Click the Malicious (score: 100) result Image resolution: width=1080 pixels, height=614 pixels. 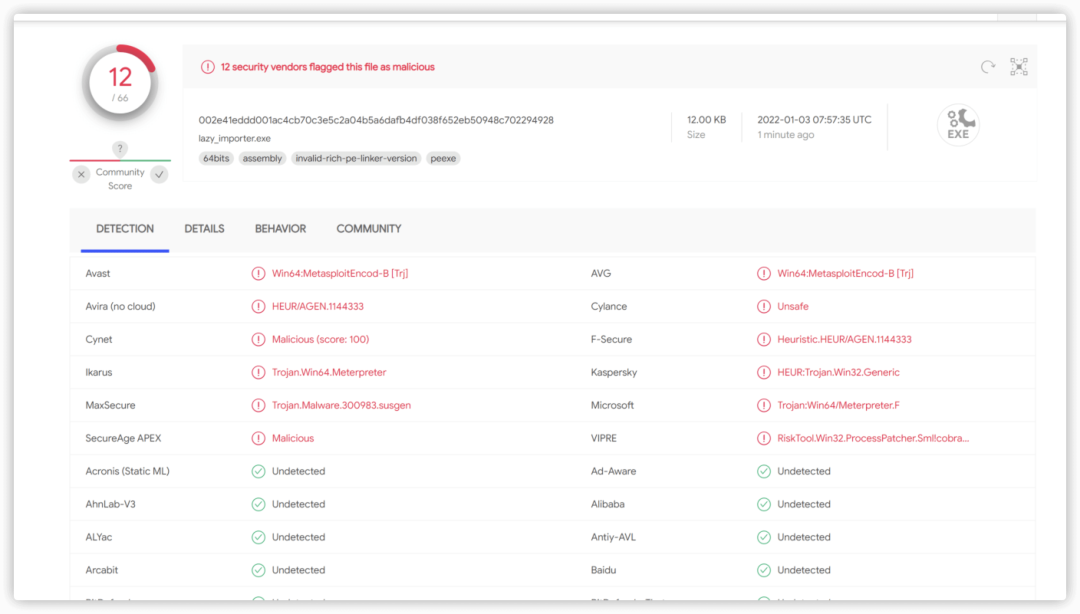click(x=320, y=340)
